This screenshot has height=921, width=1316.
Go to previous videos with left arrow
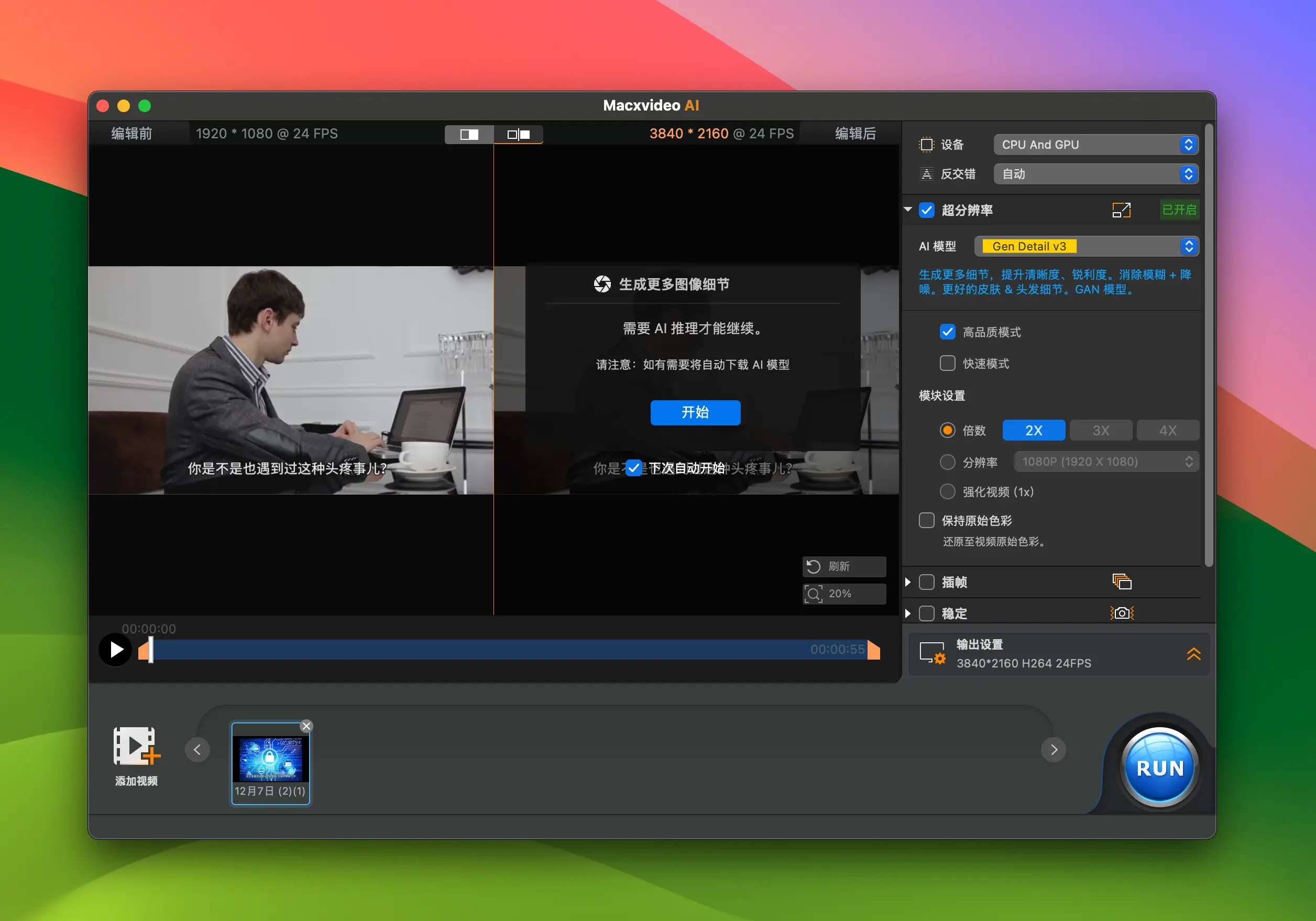[197, 750]
